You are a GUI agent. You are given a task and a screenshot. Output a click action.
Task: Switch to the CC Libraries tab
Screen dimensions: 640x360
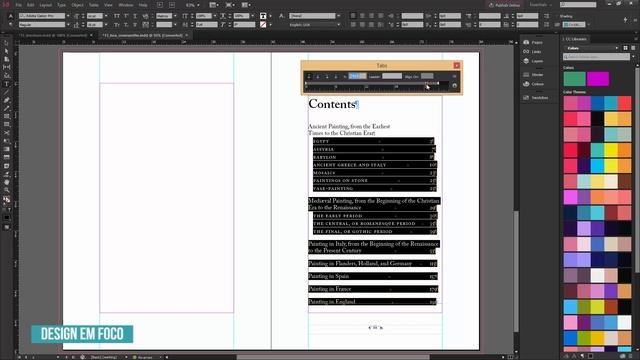[576, 39]
